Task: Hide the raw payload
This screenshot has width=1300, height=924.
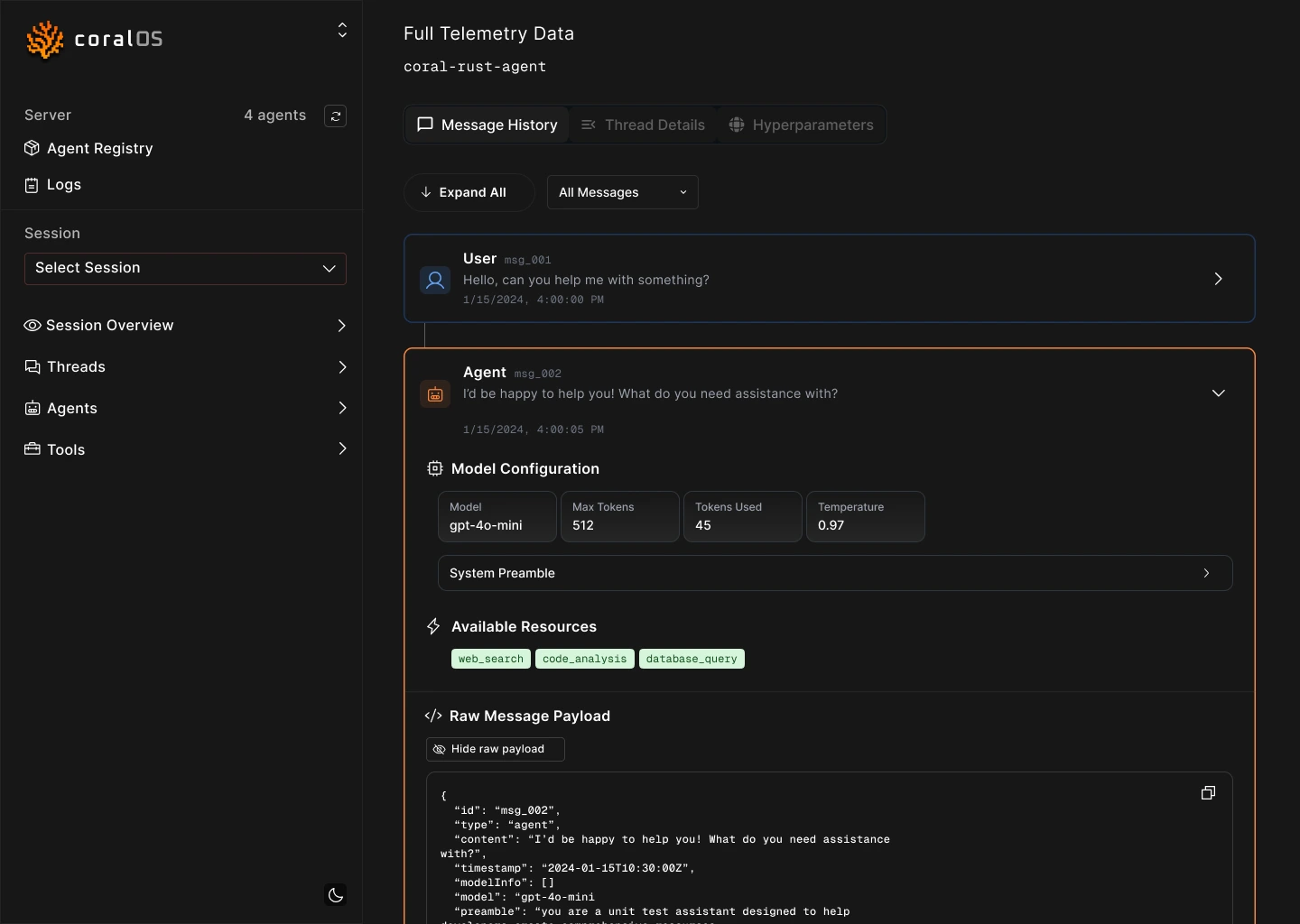Action: point(496,749)
